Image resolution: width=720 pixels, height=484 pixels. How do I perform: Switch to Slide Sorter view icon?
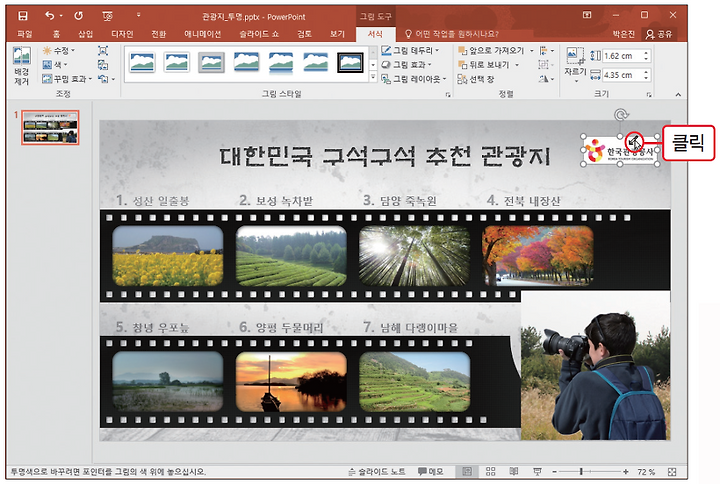[x=490, y=472]
